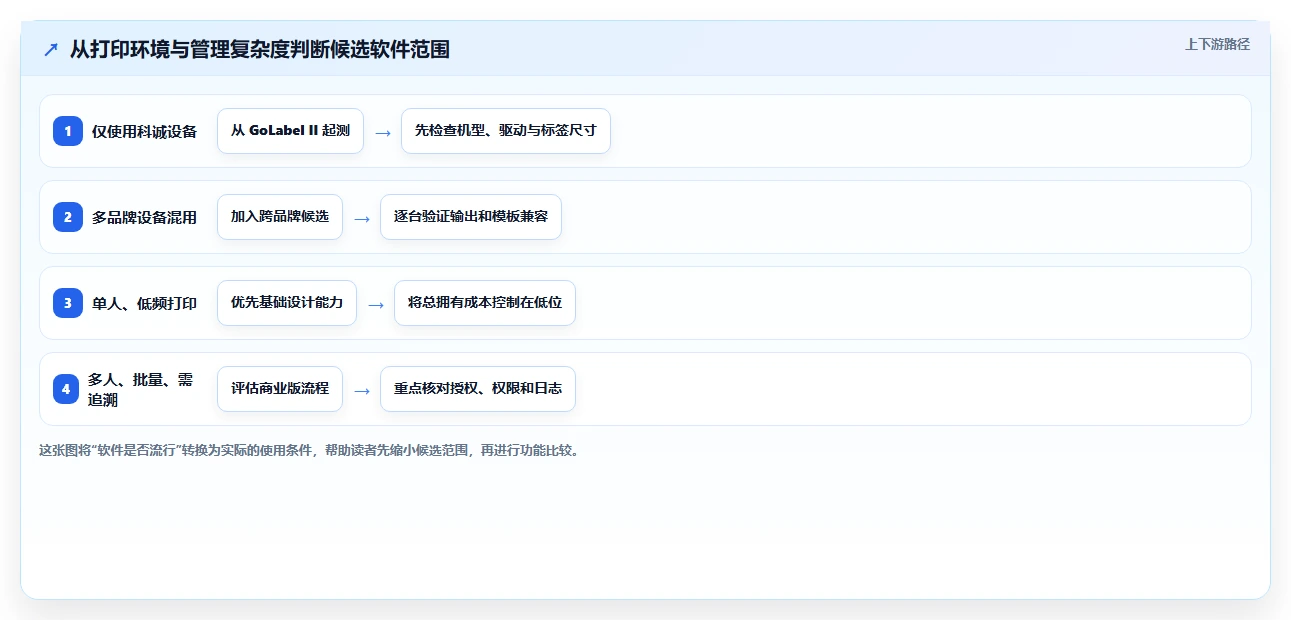Click the title 从打印环境与管理复杂度判断候选软件范围

pyautogui.click(x=260, y=49)
